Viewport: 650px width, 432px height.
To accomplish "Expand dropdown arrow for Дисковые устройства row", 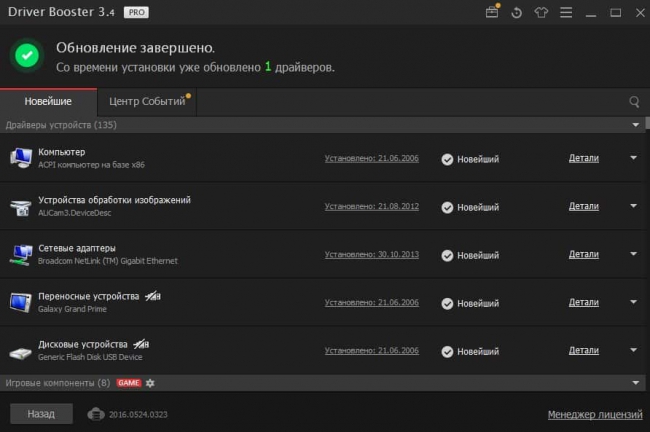I will pyautogui.click(x=633, y=350).
